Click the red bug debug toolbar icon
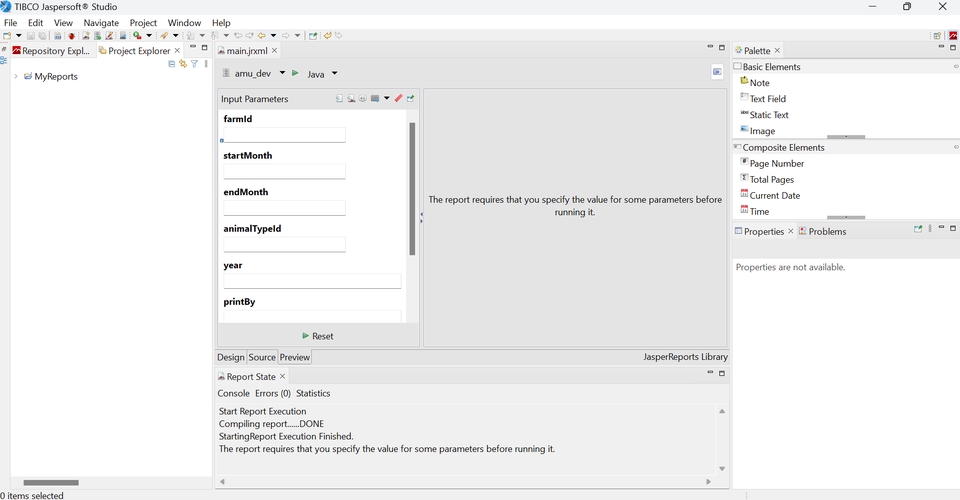This screenshot has height=500, width=960. coord(71,35)
